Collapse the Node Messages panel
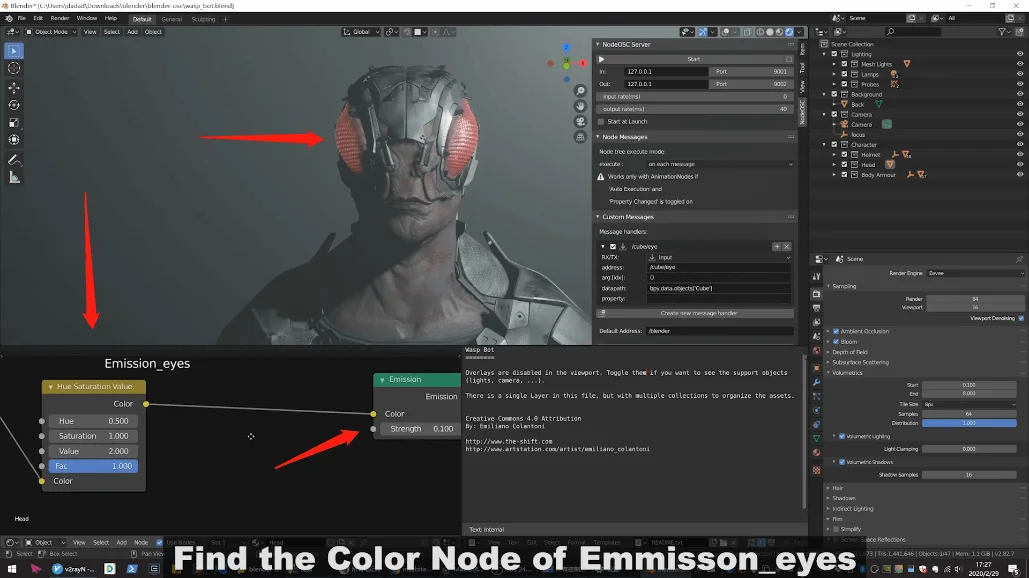The image size is (1029, 578). [600, 136]
